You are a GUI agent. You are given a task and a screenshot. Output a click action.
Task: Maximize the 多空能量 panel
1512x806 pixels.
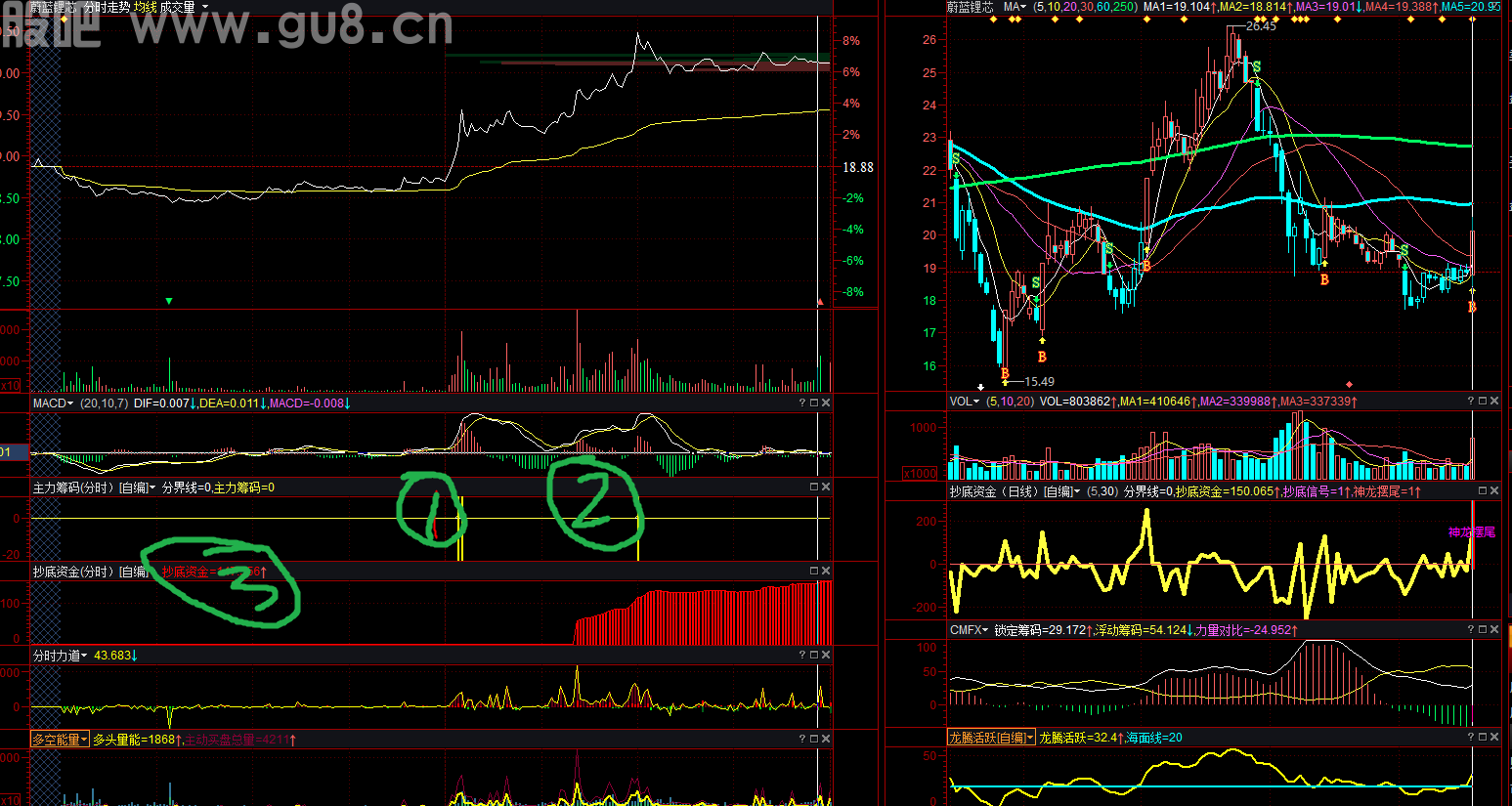(814, 739)
